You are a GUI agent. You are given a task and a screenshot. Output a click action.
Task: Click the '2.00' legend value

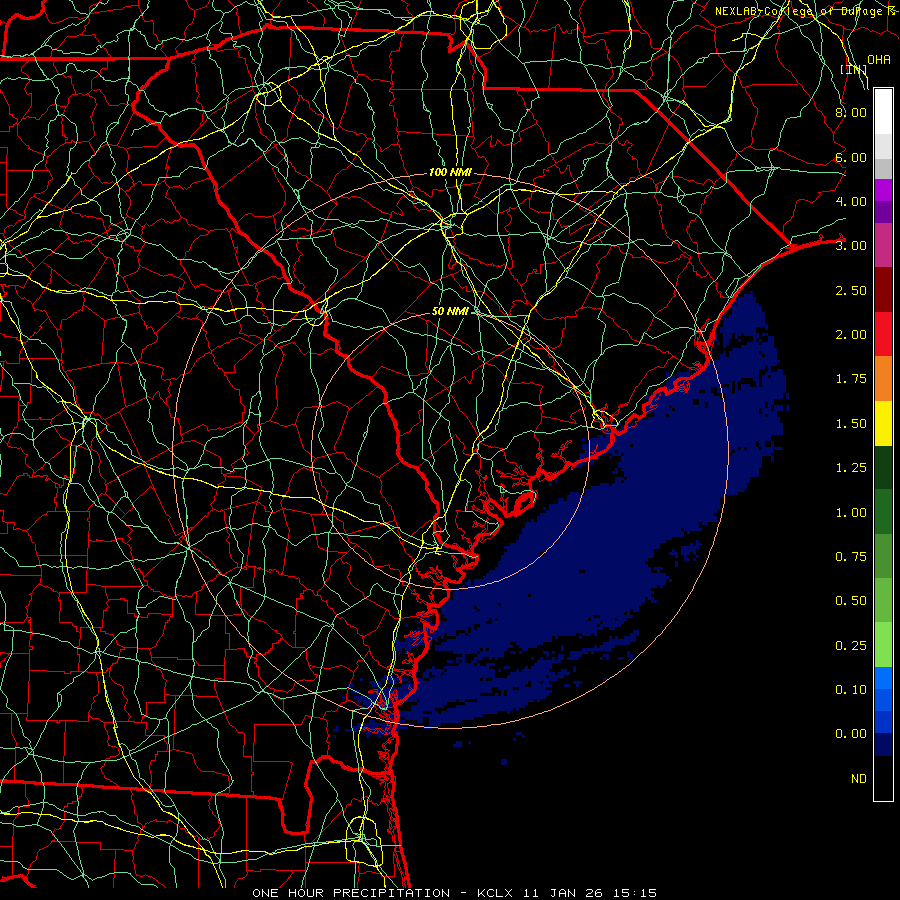tap(851, 335)
